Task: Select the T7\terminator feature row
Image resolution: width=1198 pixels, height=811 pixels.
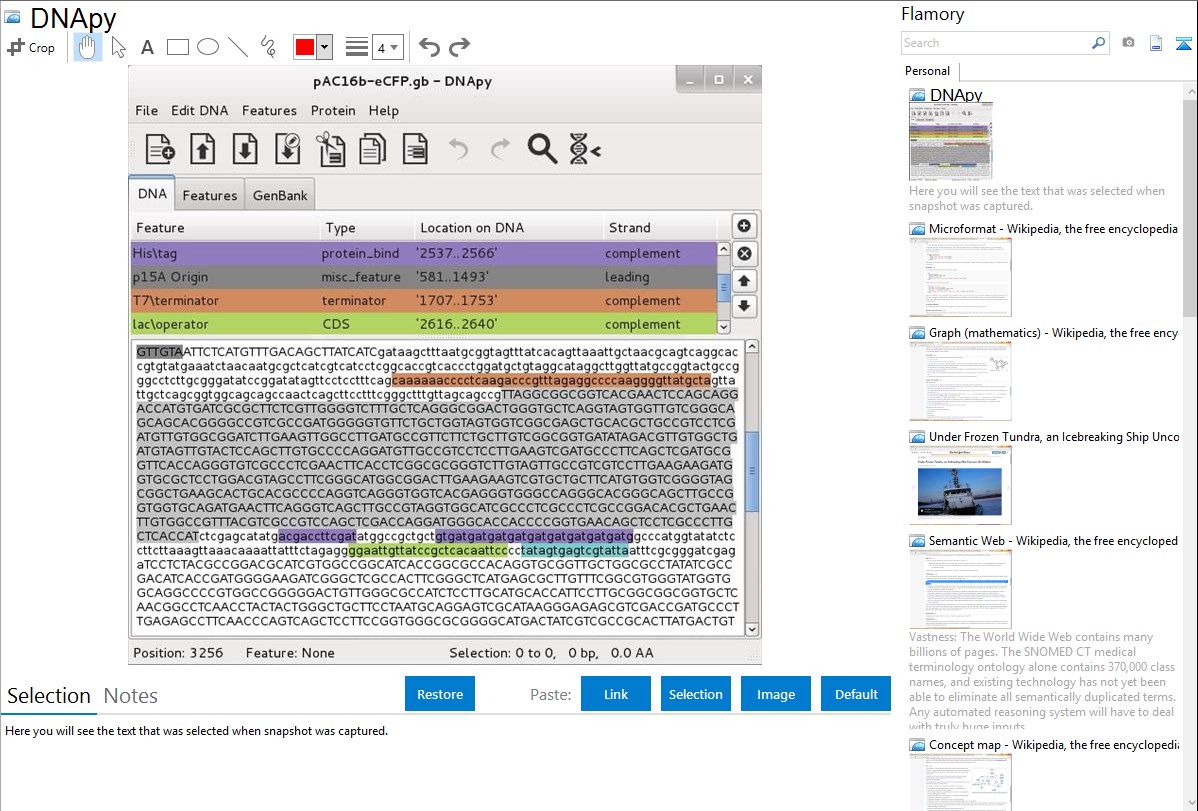Action: point(424,300)
